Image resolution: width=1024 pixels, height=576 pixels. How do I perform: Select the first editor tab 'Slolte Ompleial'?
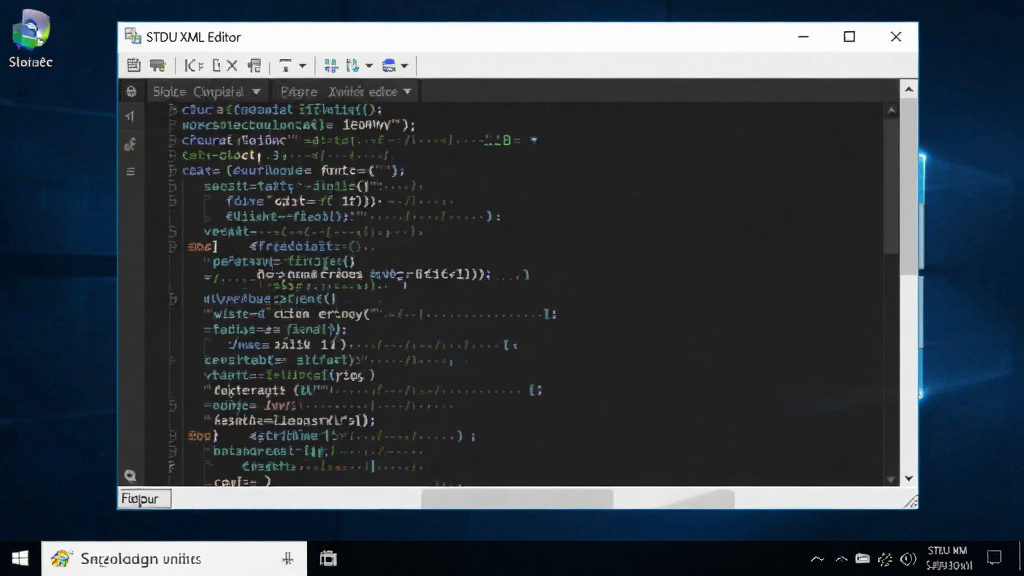[207, 91]
